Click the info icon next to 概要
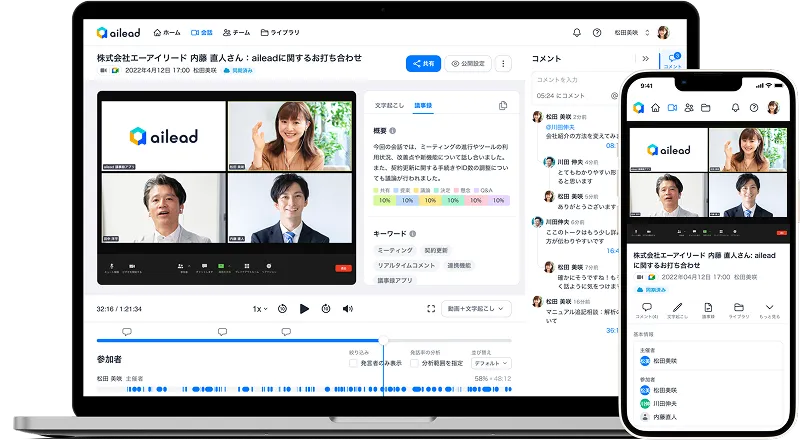800x440 pixels. [392, 131]
